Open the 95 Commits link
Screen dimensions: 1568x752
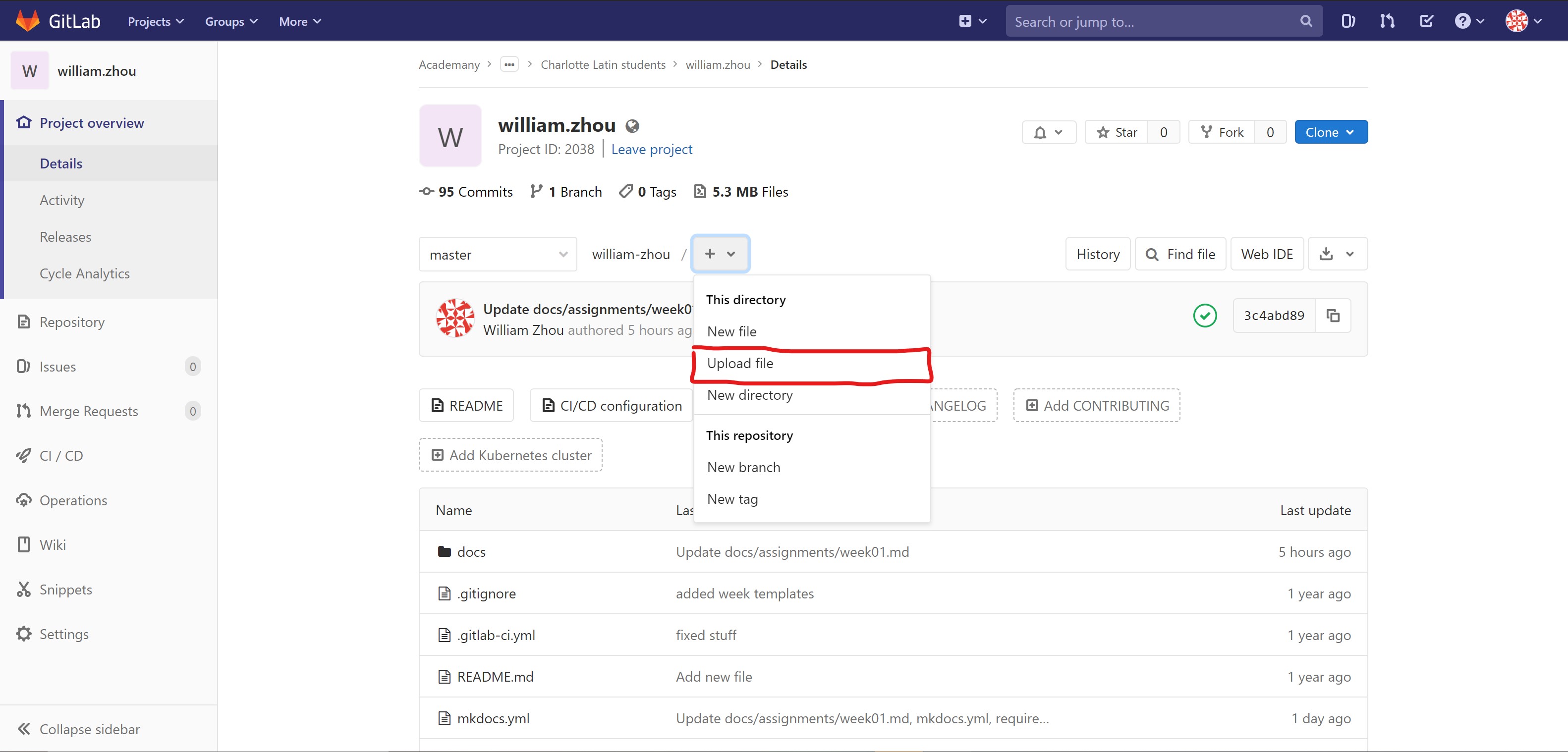(466, 192)
